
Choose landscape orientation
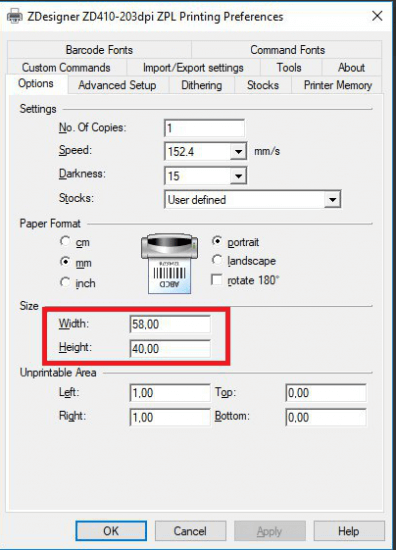coord(217,260)
